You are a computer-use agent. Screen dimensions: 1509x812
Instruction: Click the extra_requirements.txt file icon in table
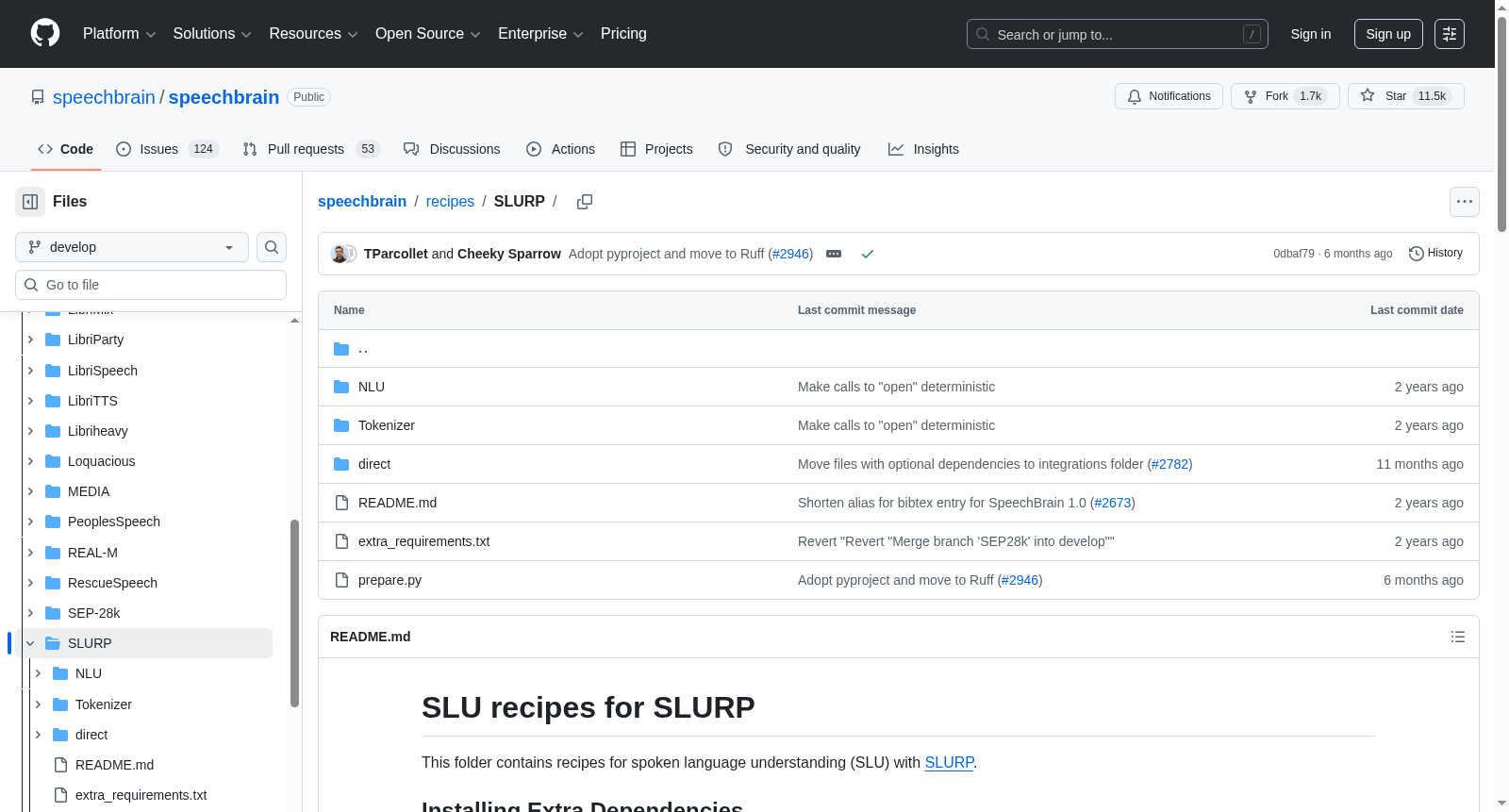341,541
